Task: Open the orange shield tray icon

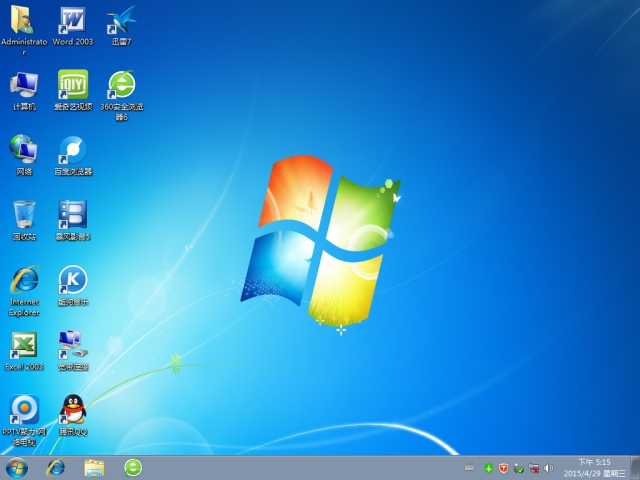Action: tap(504, 468)
